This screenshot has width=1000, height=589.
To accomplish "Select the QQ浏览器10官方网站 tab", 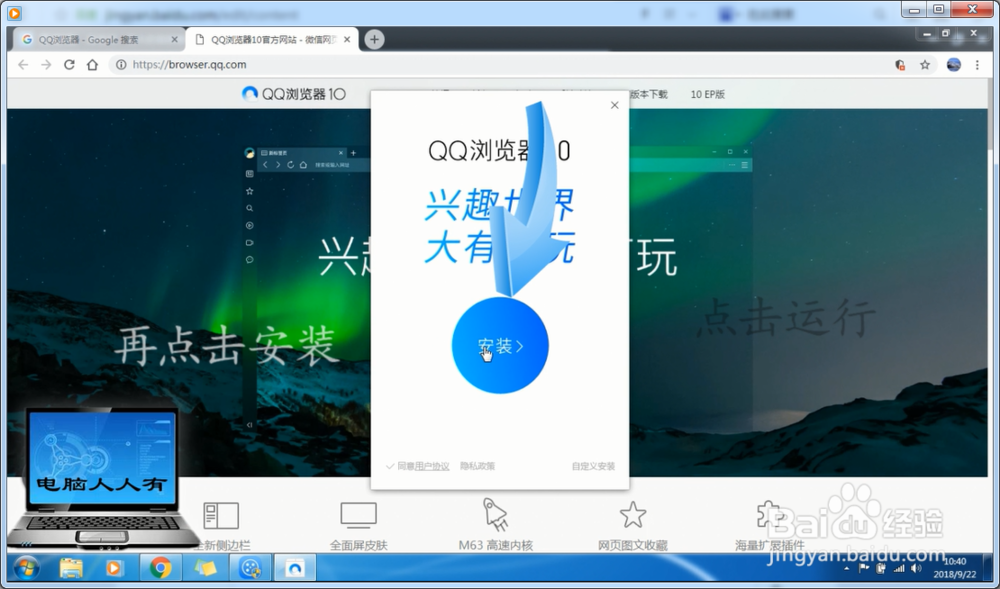I will tap(272, 40).
